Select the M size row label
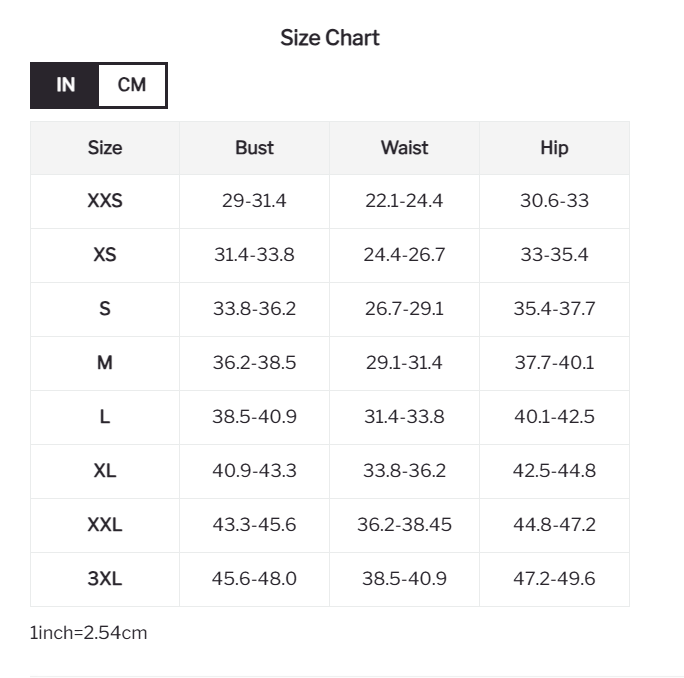Screen dimensions: 684x678 click(105, 363)
